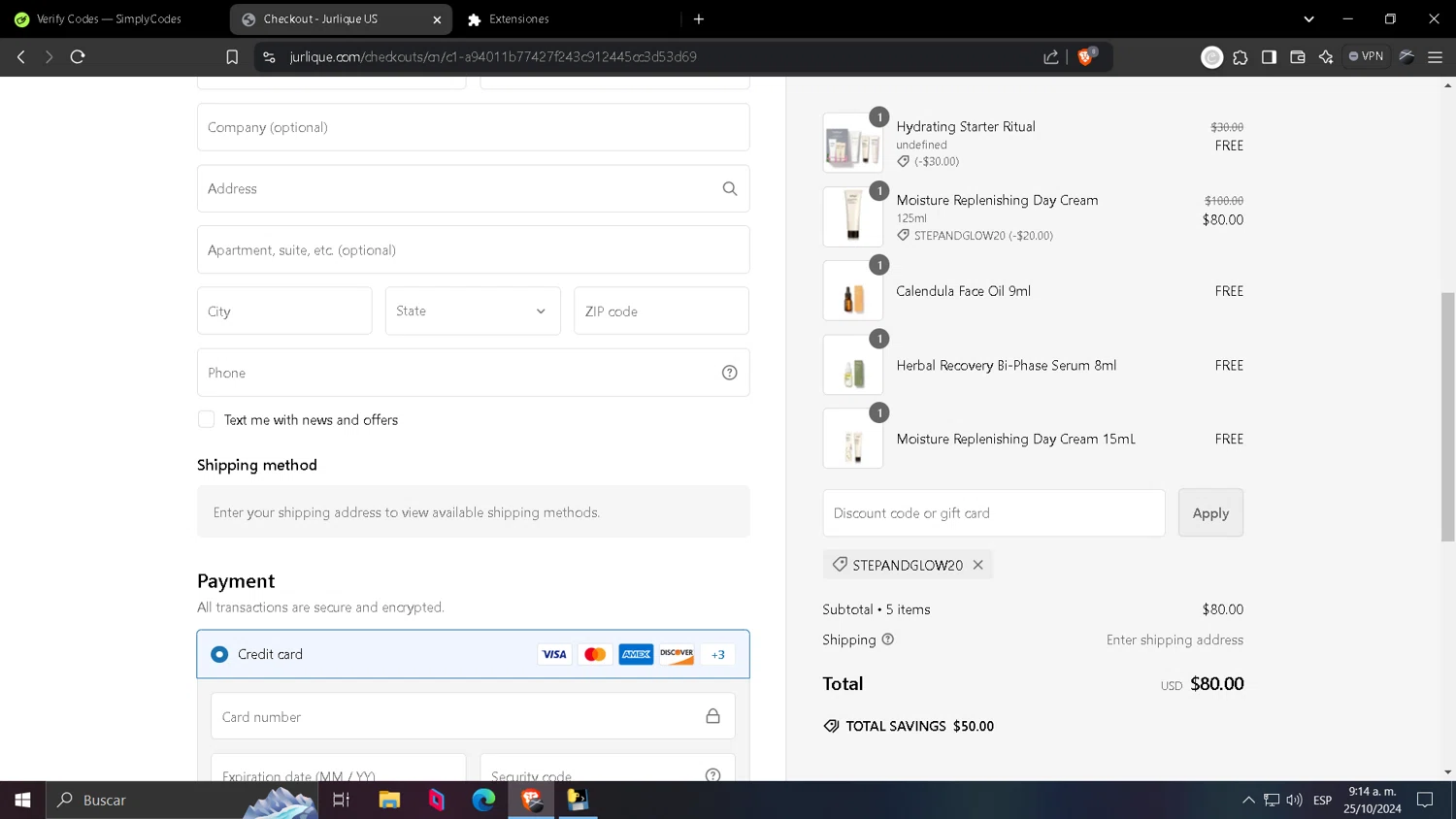The image size is (1456, 819).
Task: Click the Address input field
Action: click(474, 188)
